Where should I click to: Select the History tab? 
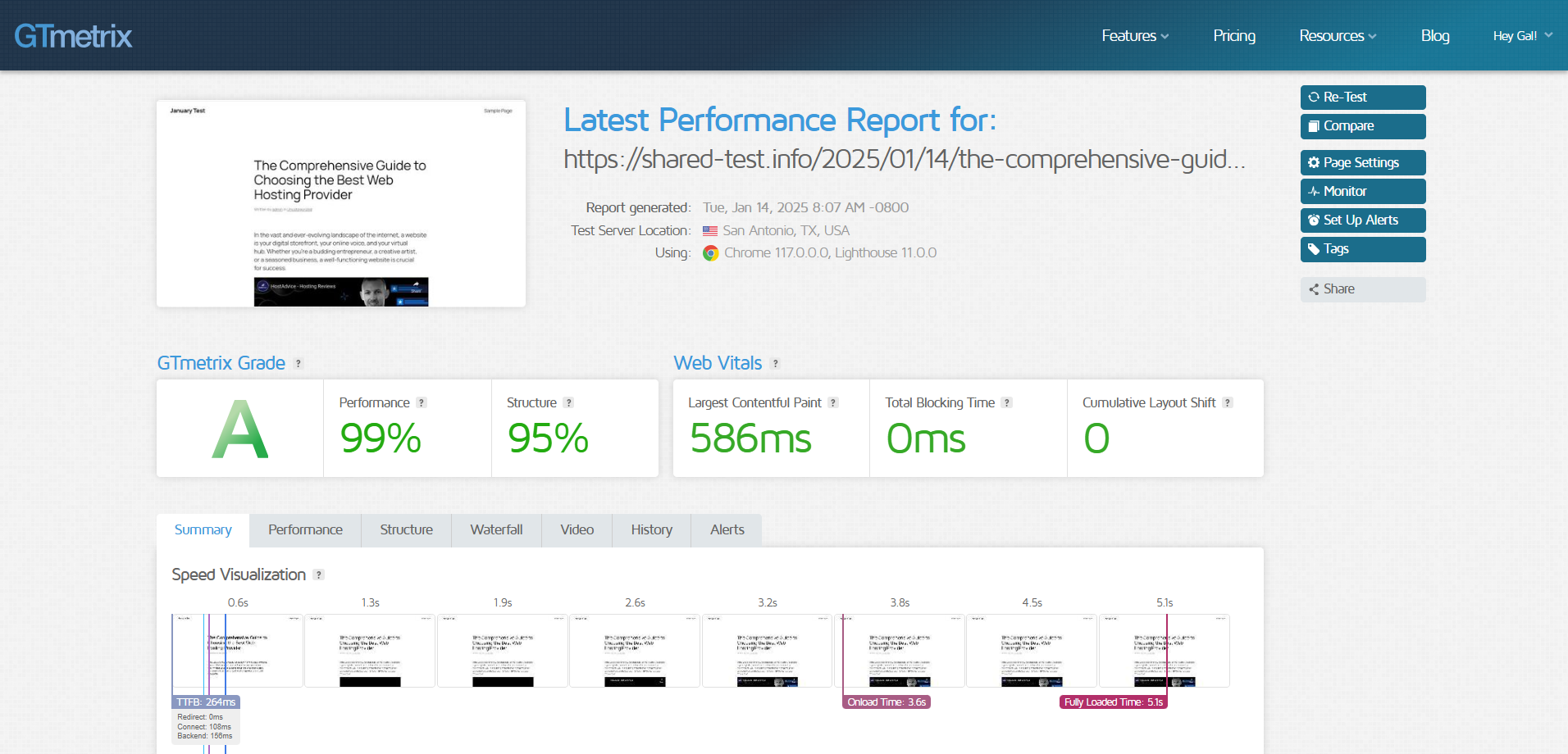point(650,529)
